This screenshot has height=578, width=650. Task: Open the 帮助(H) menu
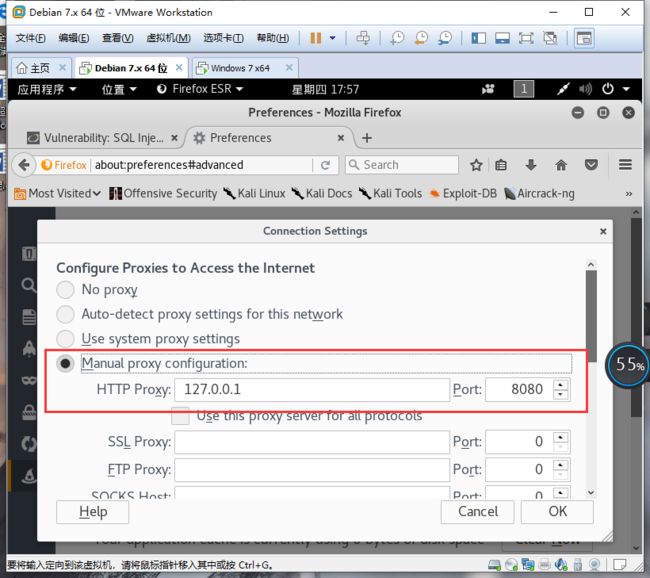[x=273, y=38]
